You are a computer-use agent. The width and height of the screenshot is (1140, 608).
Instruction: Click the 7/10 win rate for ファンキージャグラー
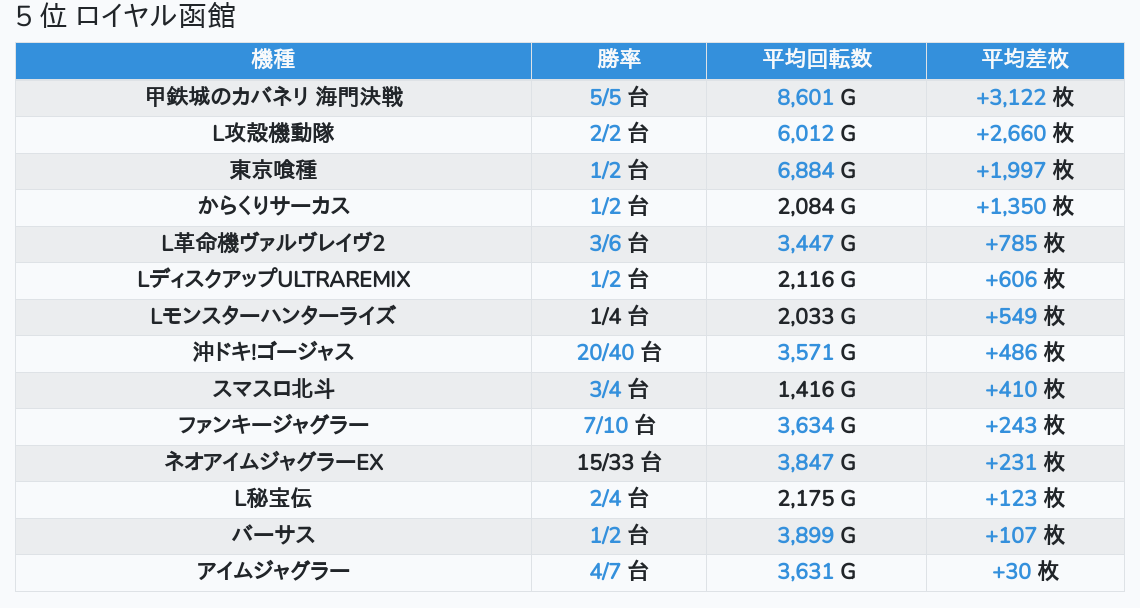coord(606,426)
